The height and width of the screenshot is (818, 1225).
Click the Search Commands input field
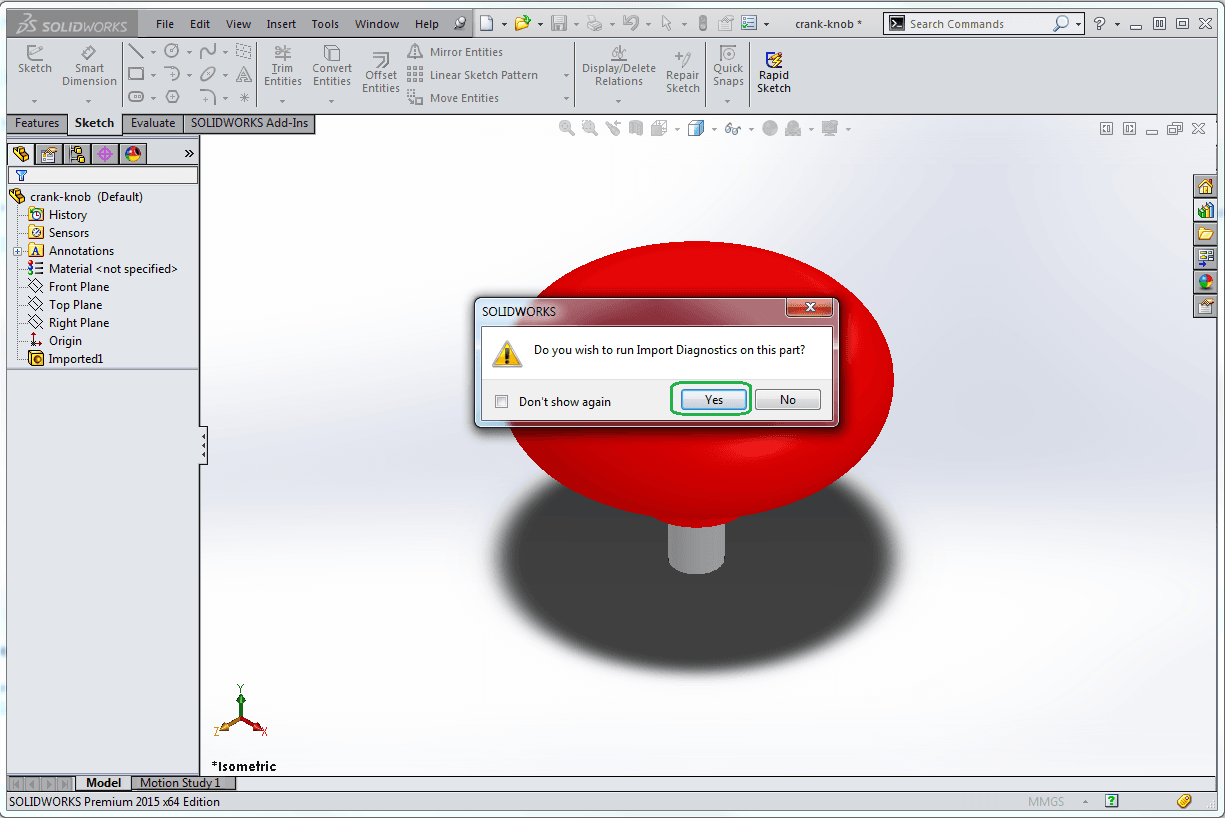(x=978, y=24)
